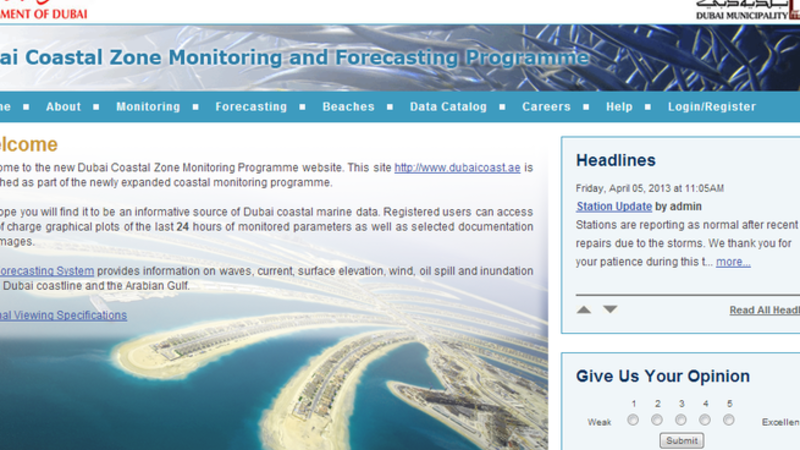Click the more... link in Headlines
Screen dimensions: 800x450
(x=733, y=262)
